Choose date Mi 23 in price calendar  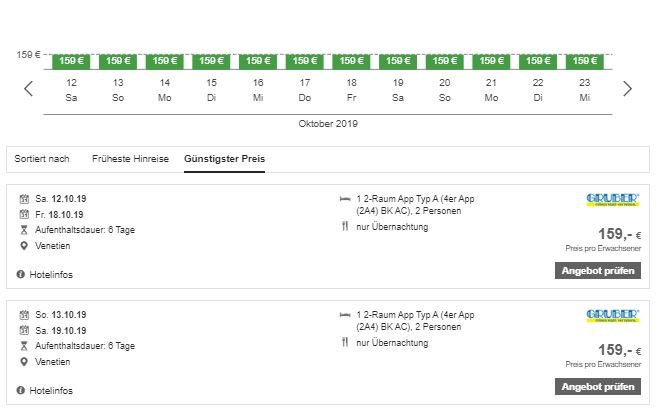(x=585, y=89)
